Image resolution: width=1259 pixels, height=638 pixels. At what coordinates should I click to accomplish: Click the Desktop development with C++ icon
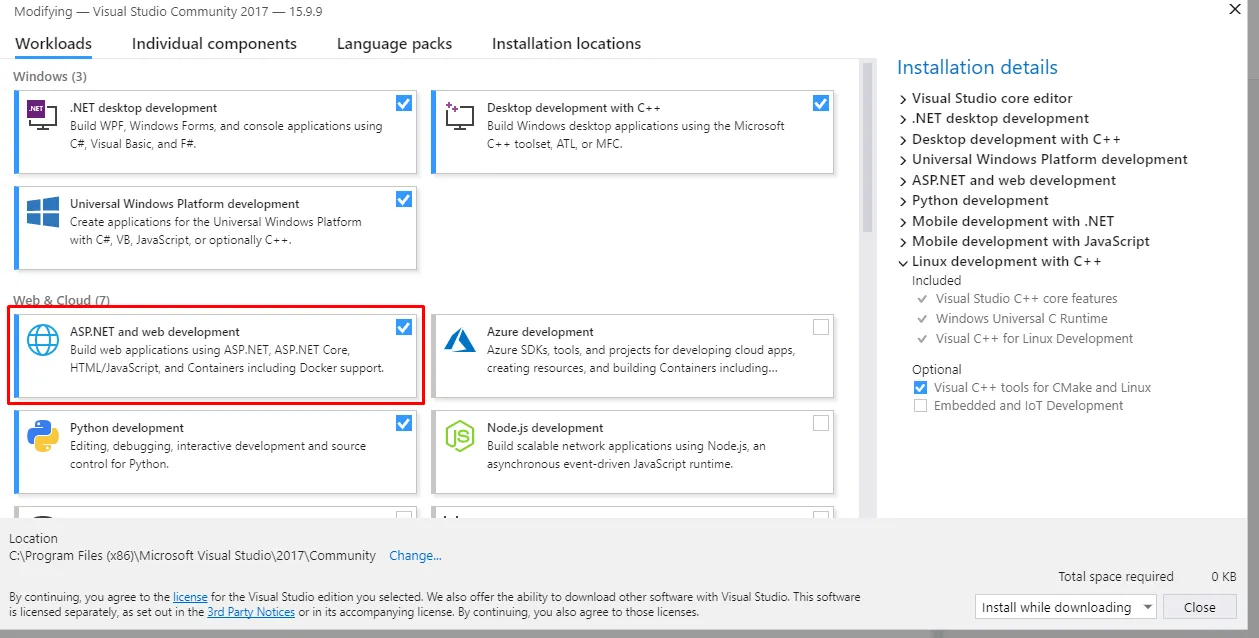(x=459, y=114)
